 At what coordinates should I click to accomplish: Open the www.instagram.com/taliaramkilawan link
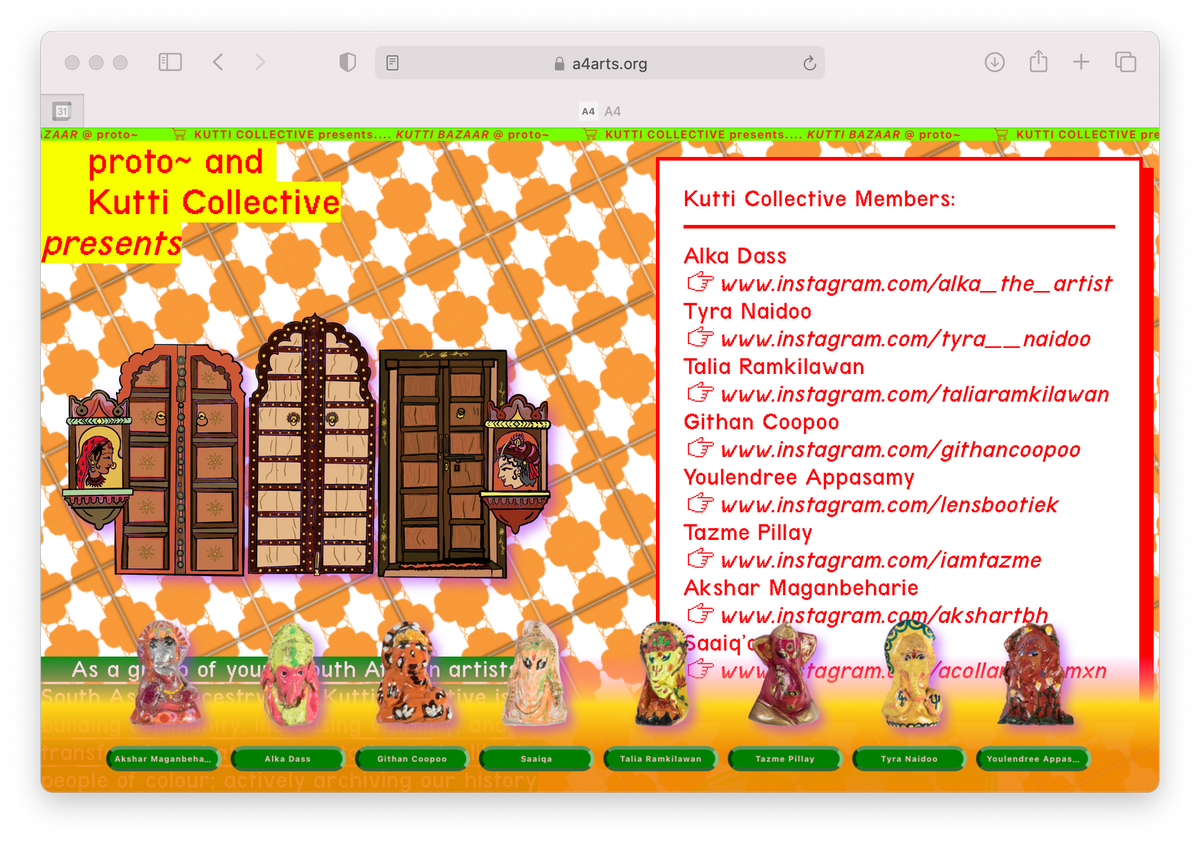(x=913, y=394)
